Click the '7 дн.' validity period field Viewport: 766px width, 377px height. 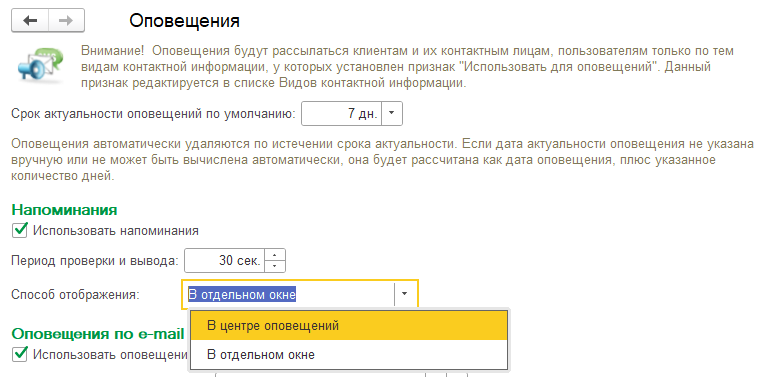341,113
